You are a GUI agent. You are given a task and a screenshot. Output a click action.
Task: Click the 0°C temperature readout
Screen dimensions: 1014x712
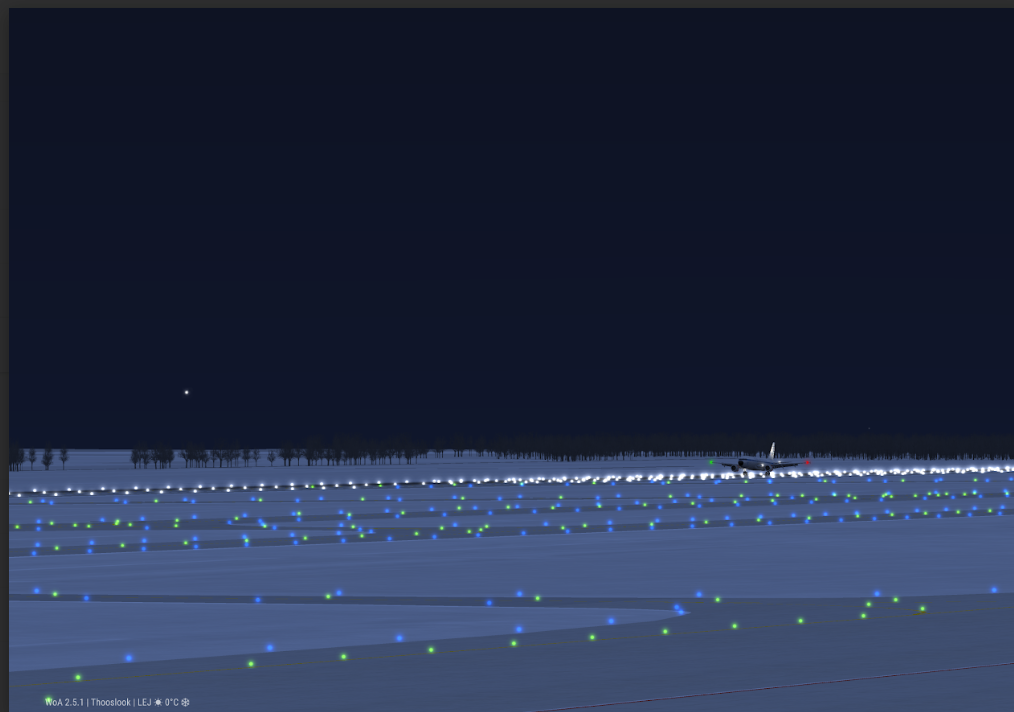coord(171,702)
